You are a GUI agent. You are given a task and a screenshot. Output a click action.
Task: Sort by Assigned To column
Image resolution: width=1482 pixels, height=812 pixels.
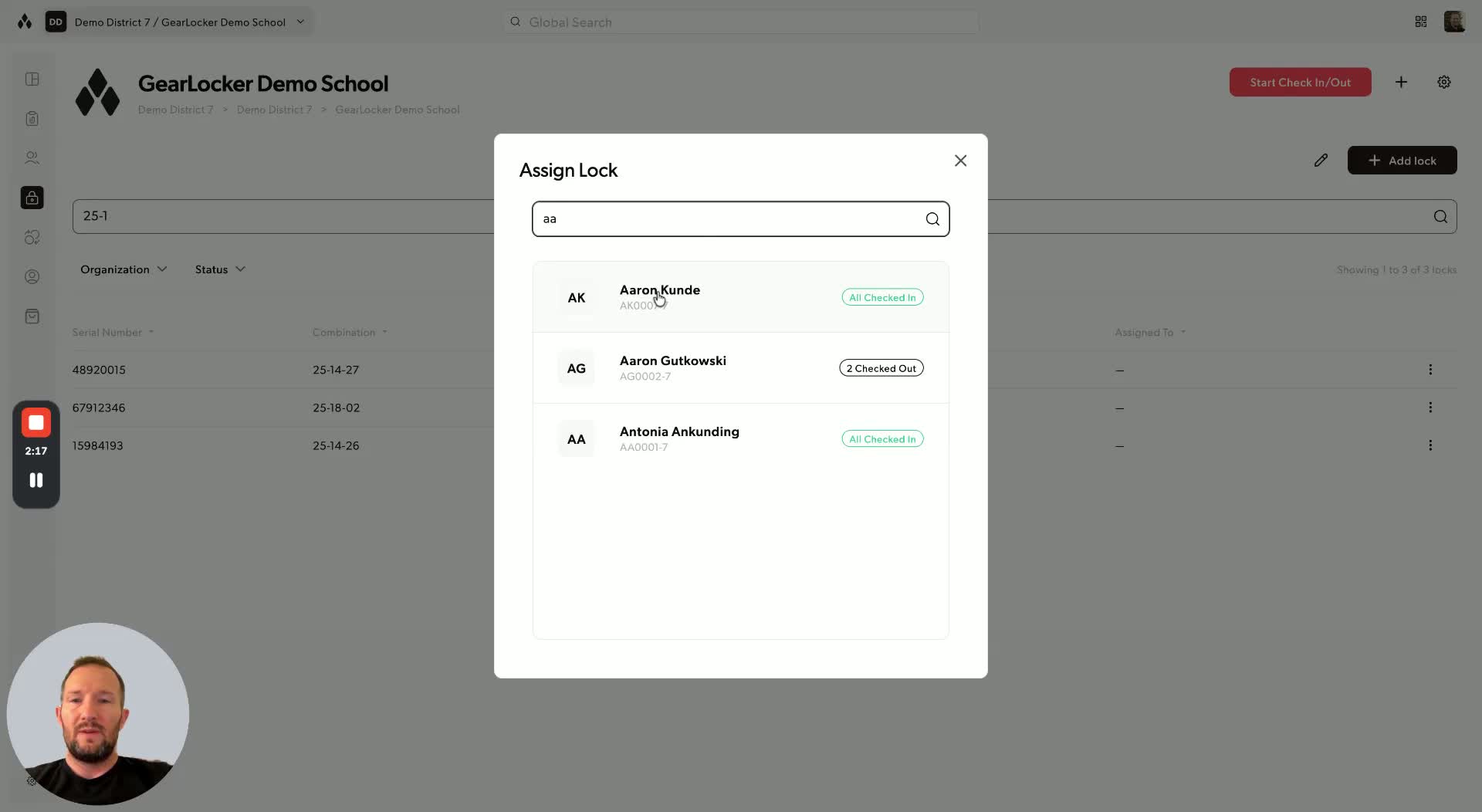click(1150, 333)
